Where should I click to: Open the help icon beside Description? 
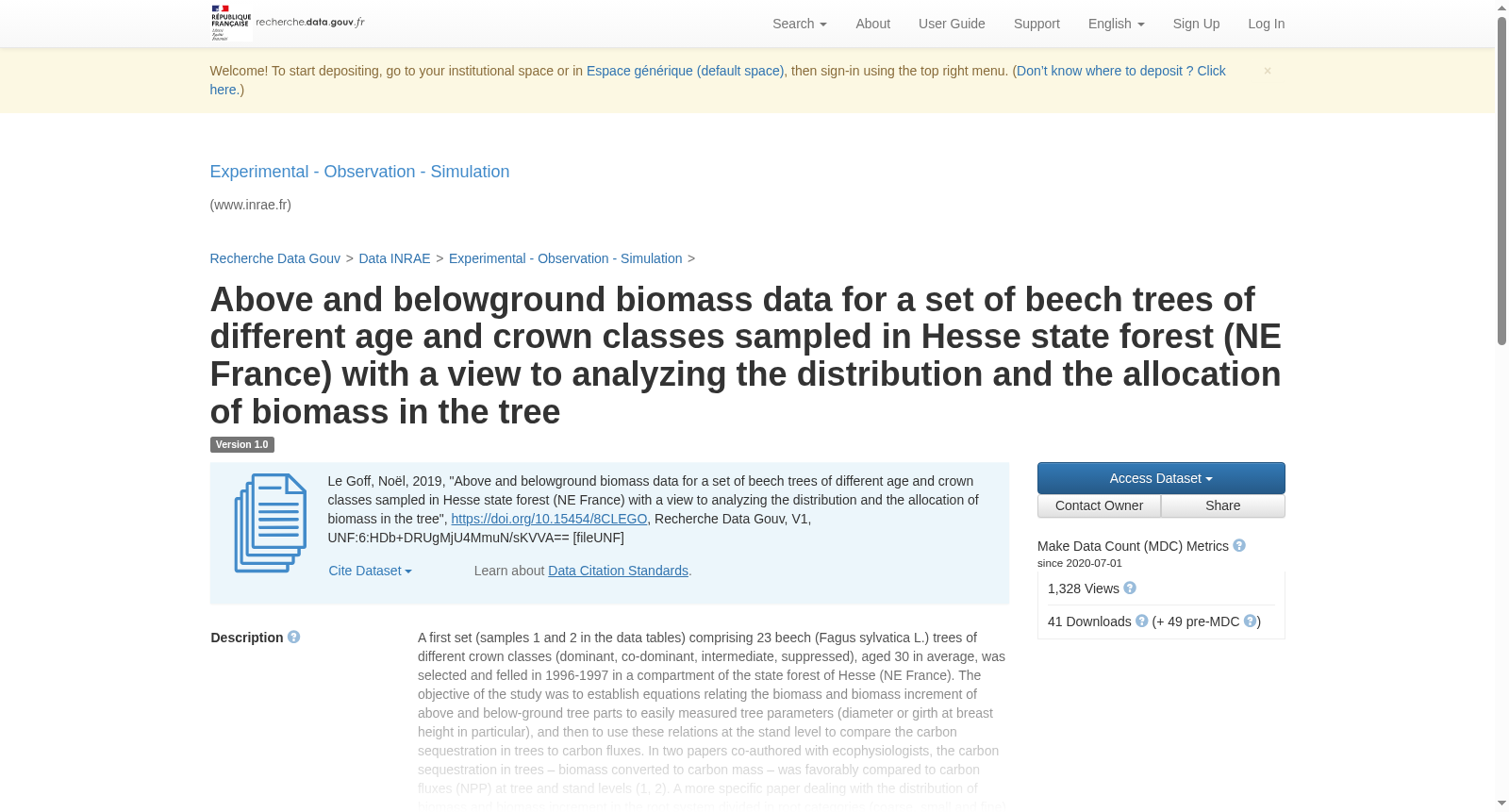pyautogui.click(x=294, y=638)
